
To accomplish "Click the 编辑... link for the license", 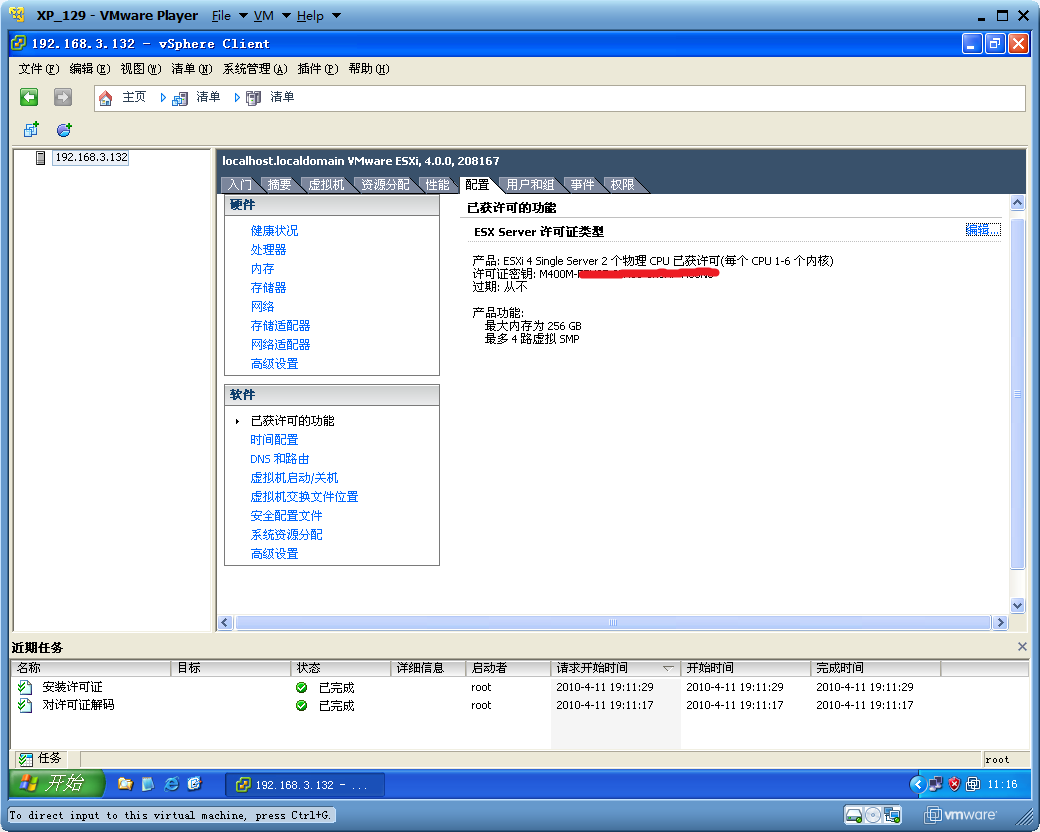I will (983, 230).
